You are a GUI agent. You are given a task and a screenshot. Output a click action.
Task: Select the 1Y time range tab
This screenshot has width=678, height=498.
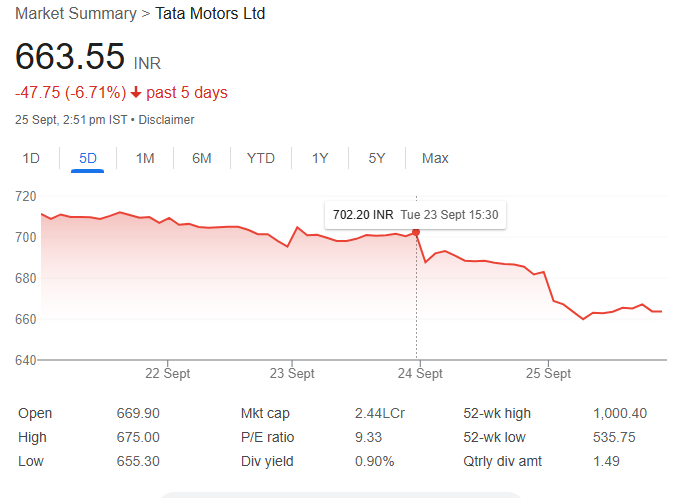tap(320, 158)
